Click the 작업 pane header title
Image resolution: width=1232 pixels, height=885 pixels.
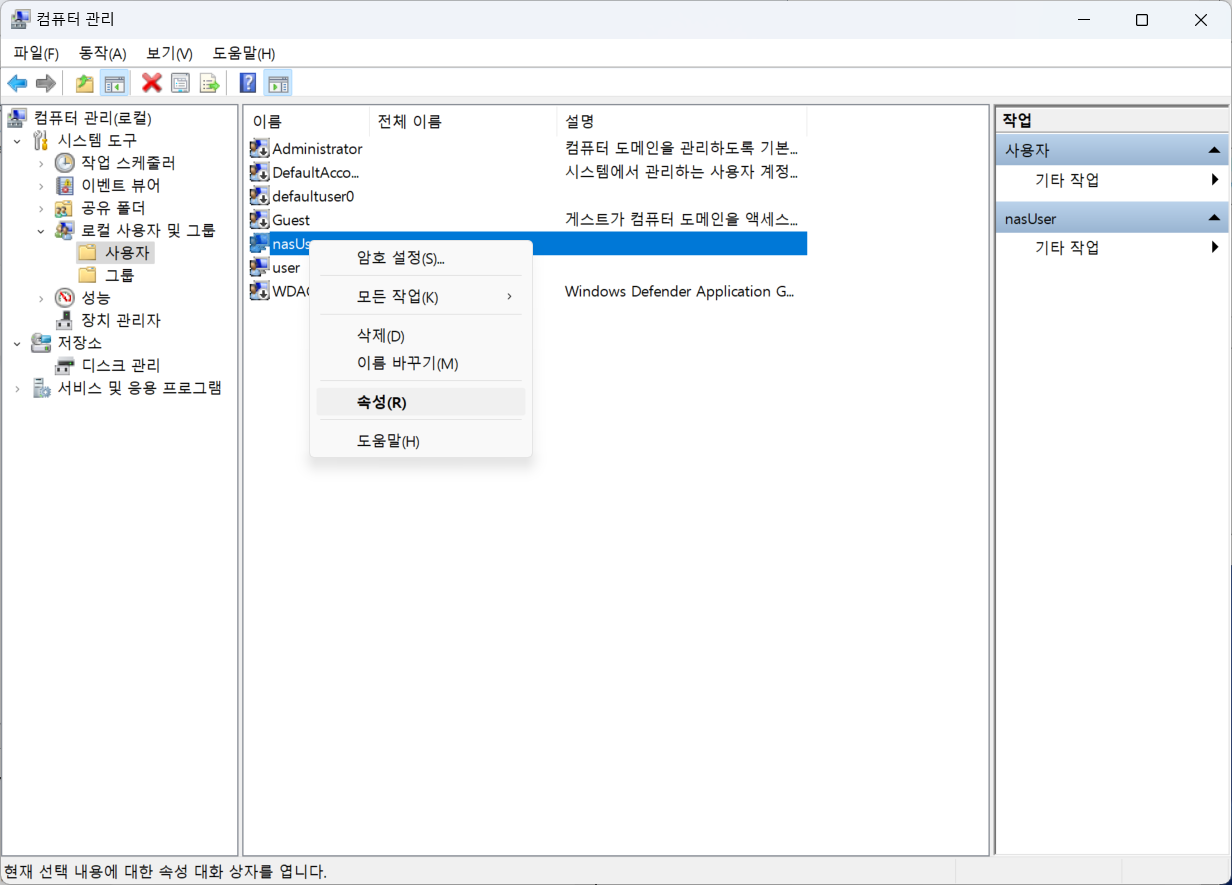pyautogui.click(x=1017, y=120)
